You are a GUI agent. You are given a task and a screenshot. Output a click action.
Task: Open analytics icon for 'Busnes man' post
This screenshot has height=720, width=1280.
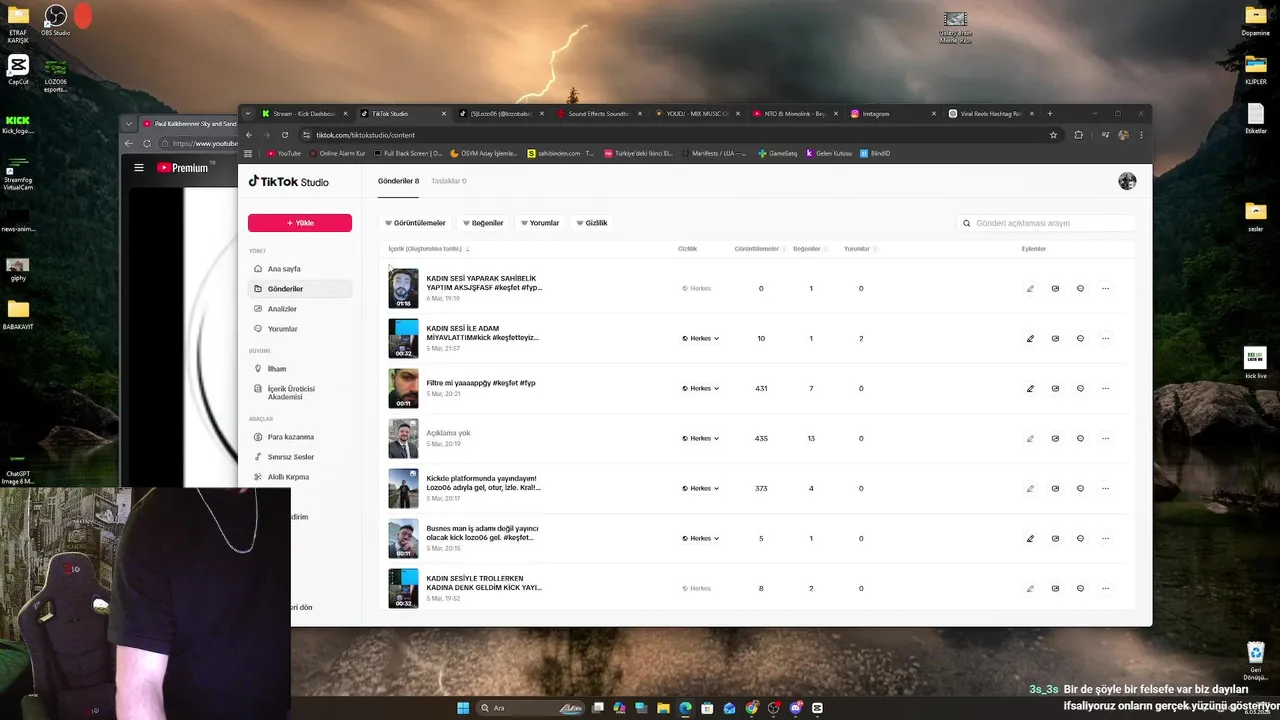[x=1055, y=538]
